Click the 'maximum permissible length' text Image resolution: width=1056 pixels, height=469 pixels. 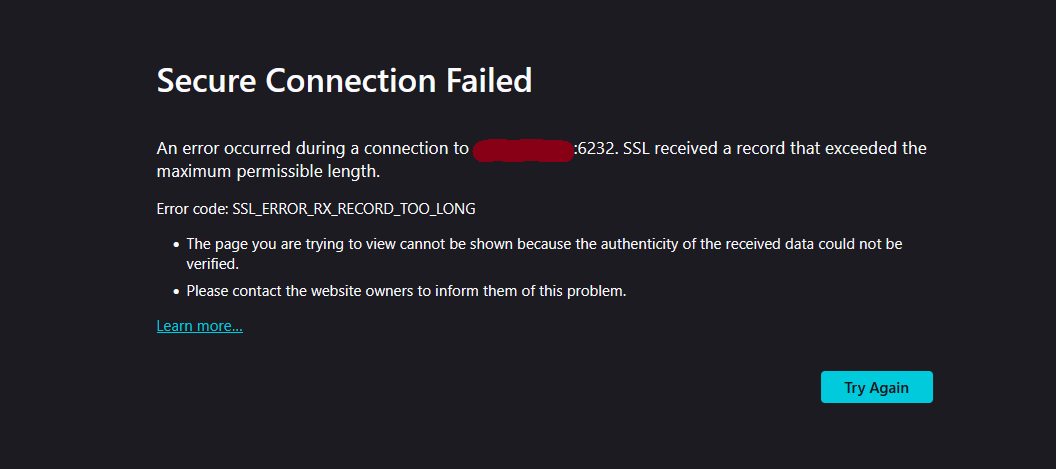pos(268,171)
